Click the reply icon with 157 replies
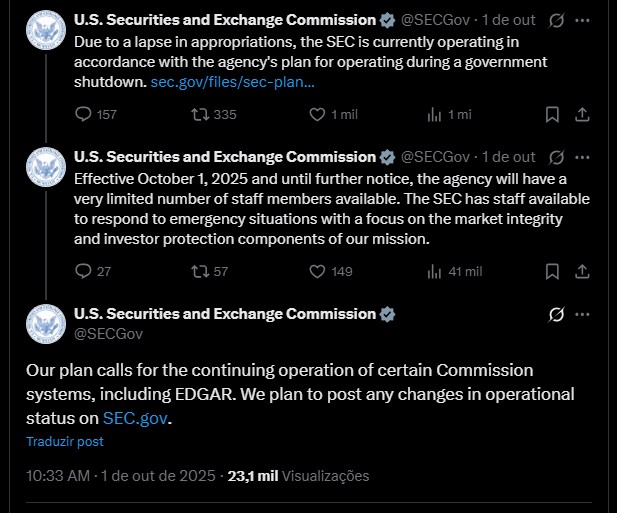This screenshot has height=513, width=617. point(84,114)
